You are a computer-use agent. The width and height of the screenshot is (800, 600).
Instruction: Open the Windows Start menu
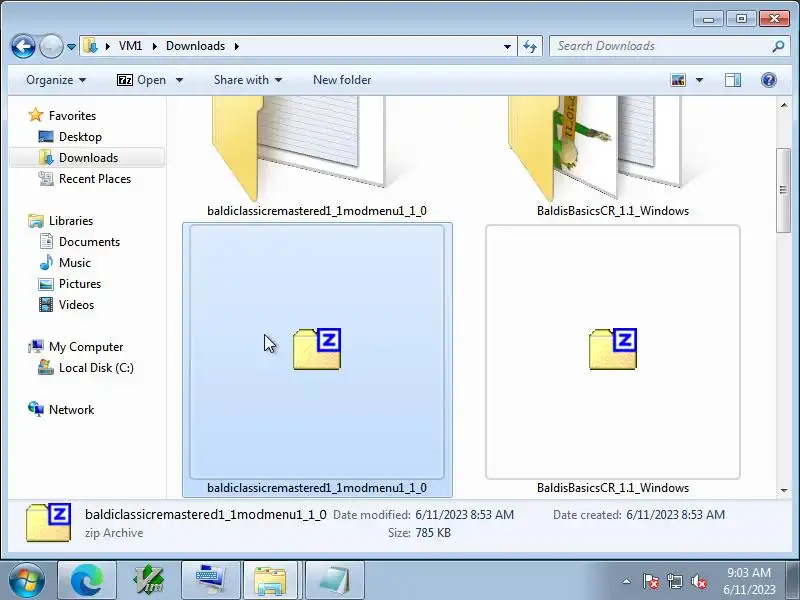[x=27, y=580]
